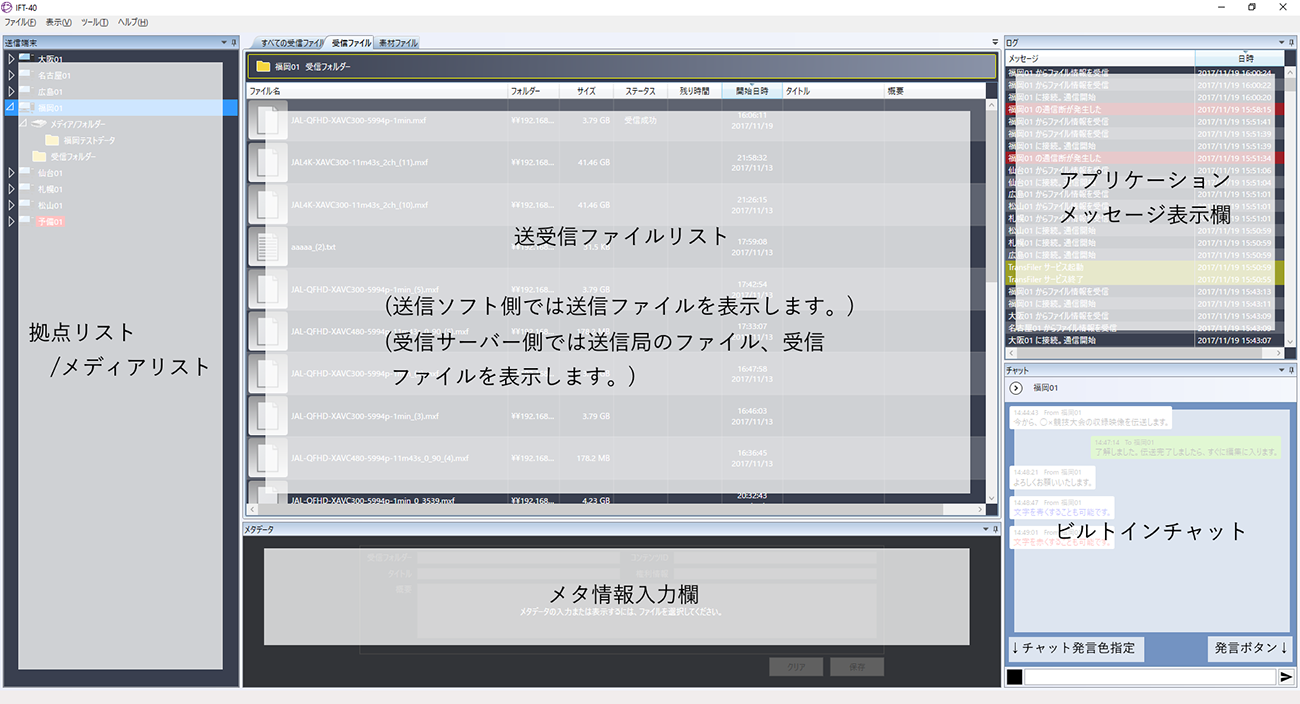Select the 大阪01 terminal computer icon

point(26,59)
